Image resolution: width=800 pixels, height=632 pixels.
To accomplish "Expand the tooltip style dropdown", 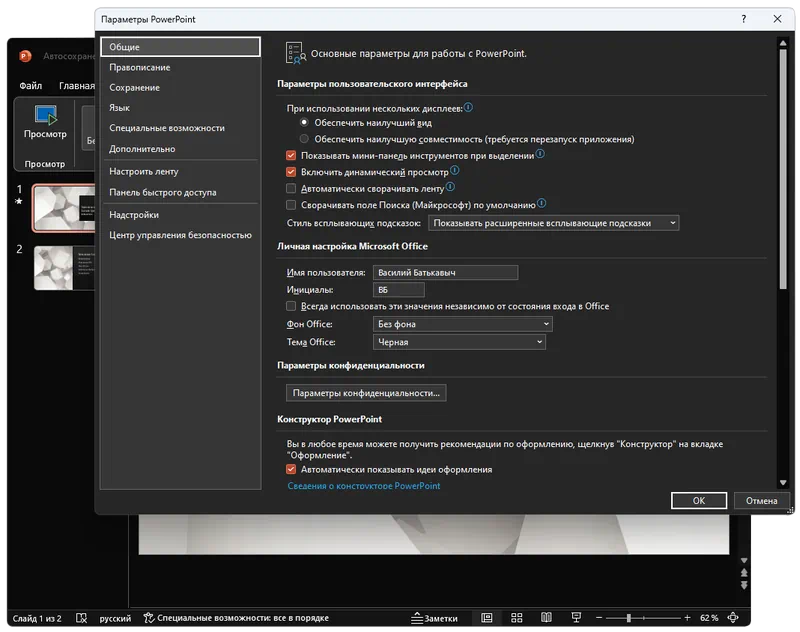I will point(554,223).
